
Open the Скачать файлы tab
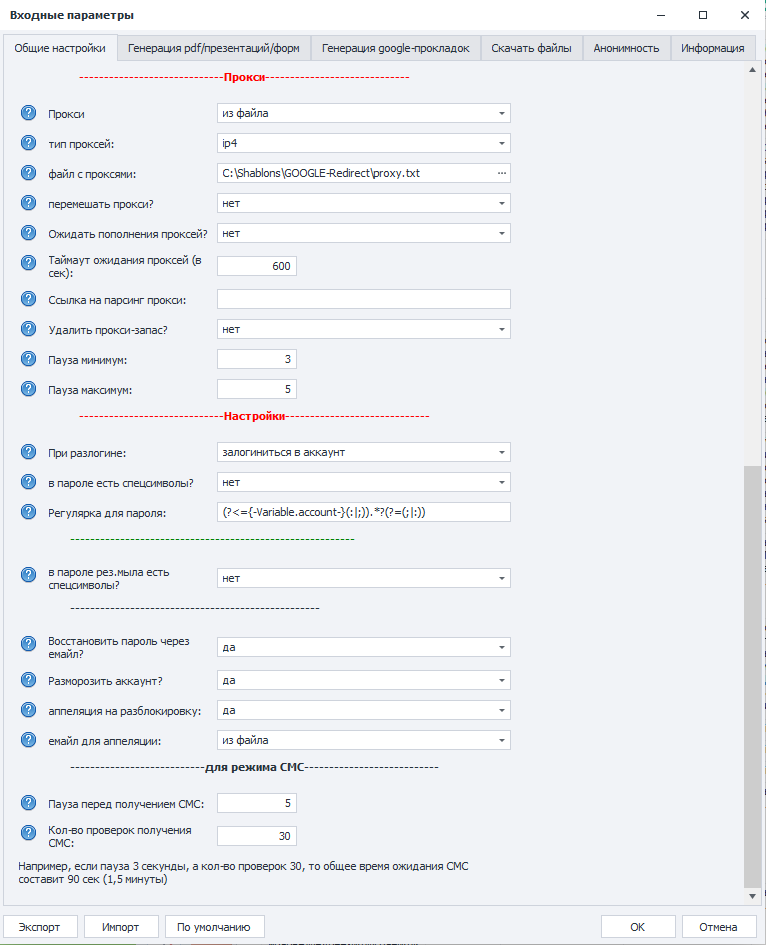pos(531,48)
